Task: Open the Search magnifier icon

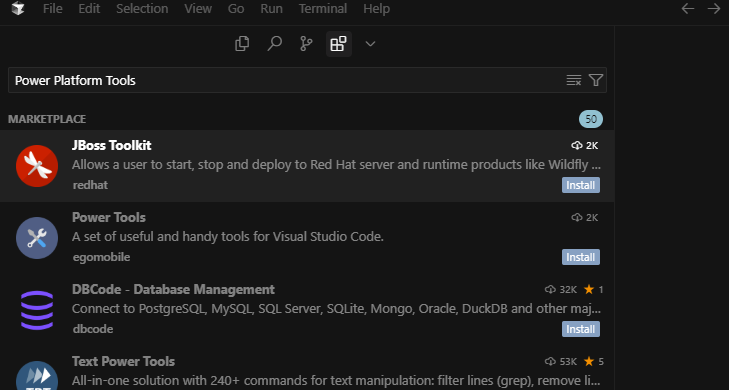Action: [x=274, y=44]
